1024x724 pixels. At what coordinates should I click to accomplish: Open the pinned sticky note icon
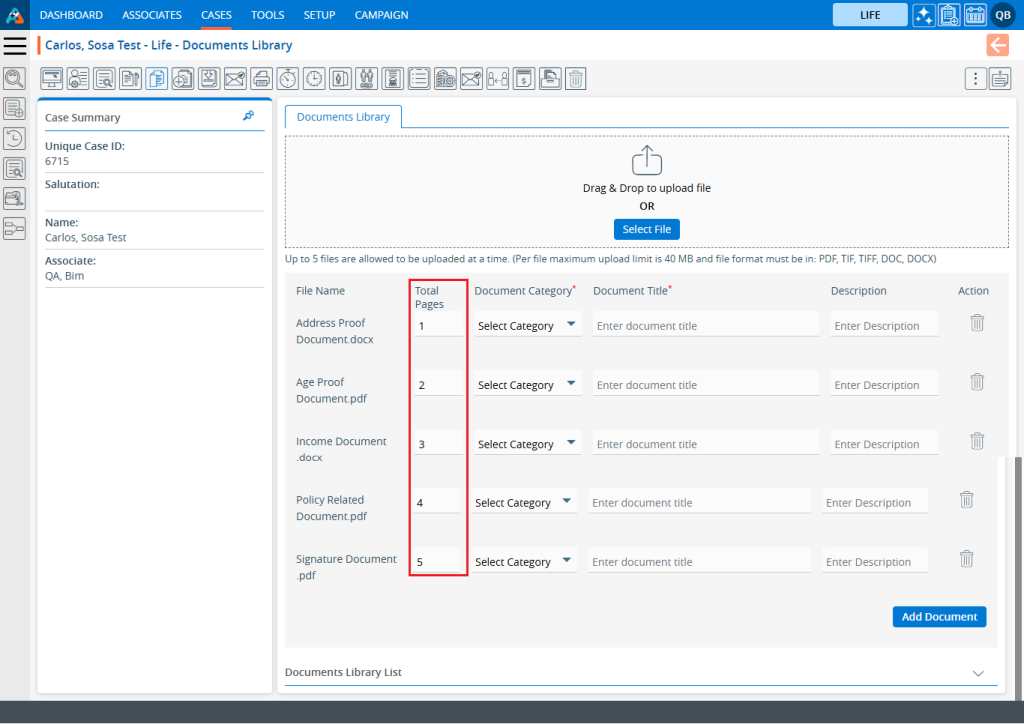click(1000, 79)
